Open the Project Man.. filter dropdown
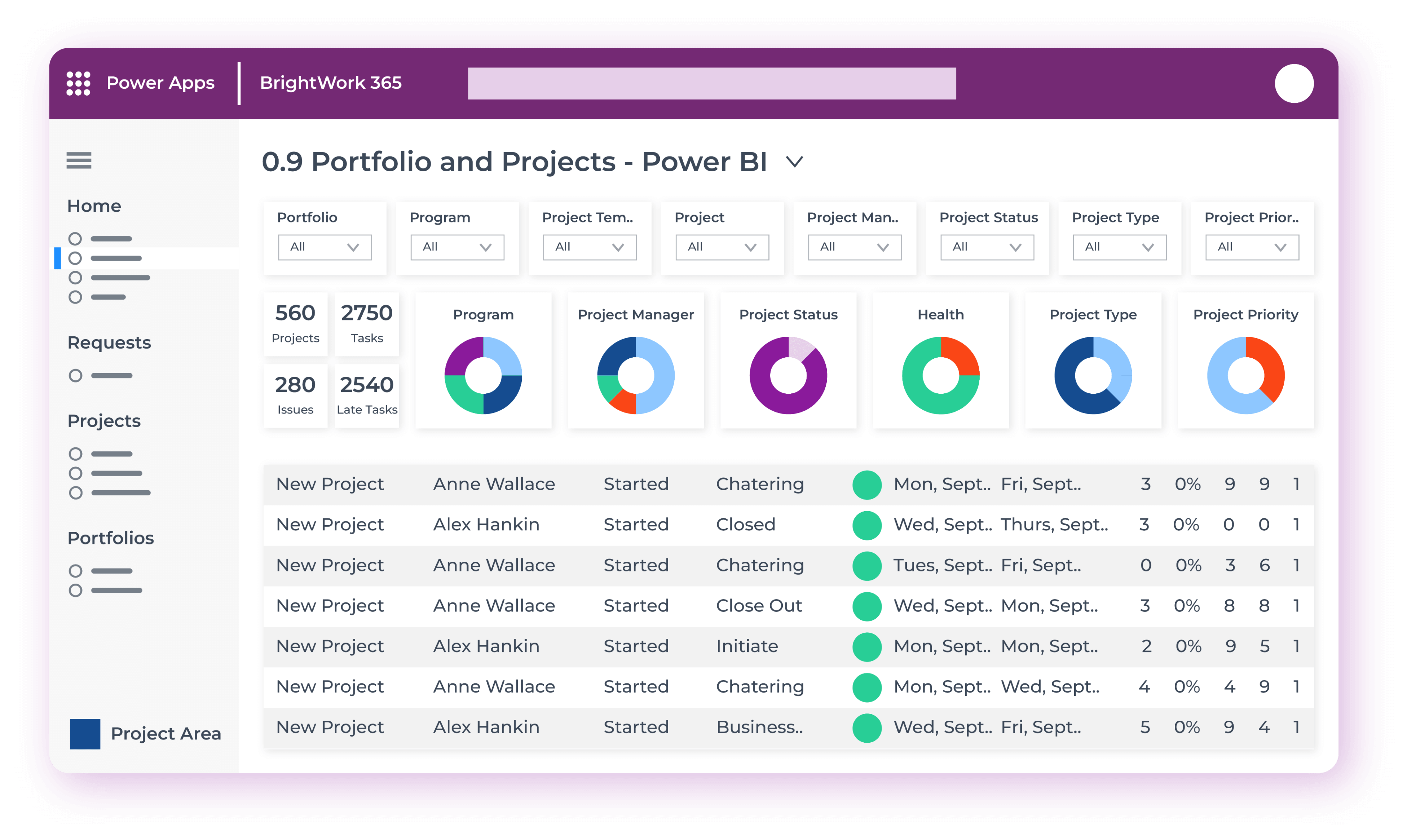Screen dimensions: 1407x840 pyautogui.click(x=855, y=247)
